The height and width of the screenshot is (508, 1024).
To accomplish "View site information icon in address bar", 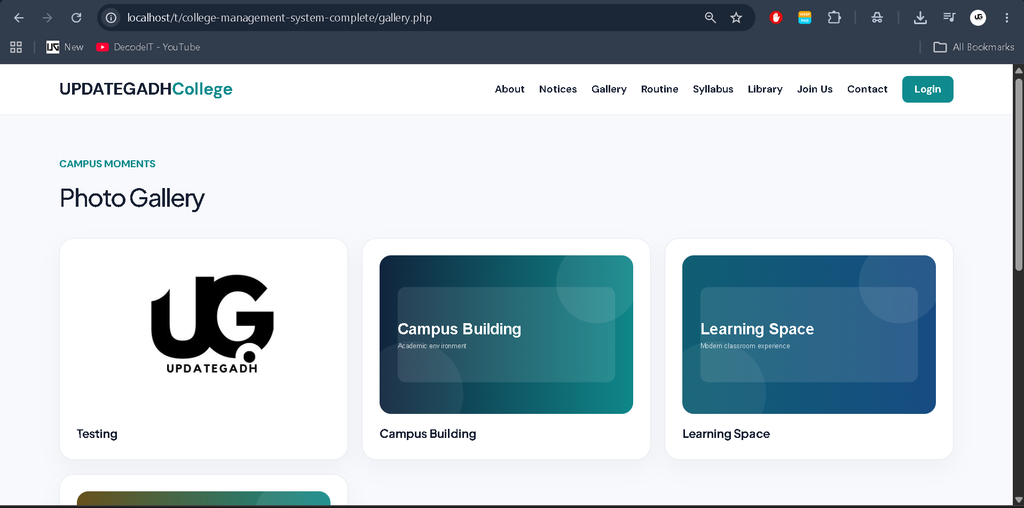I will [111, 18].
